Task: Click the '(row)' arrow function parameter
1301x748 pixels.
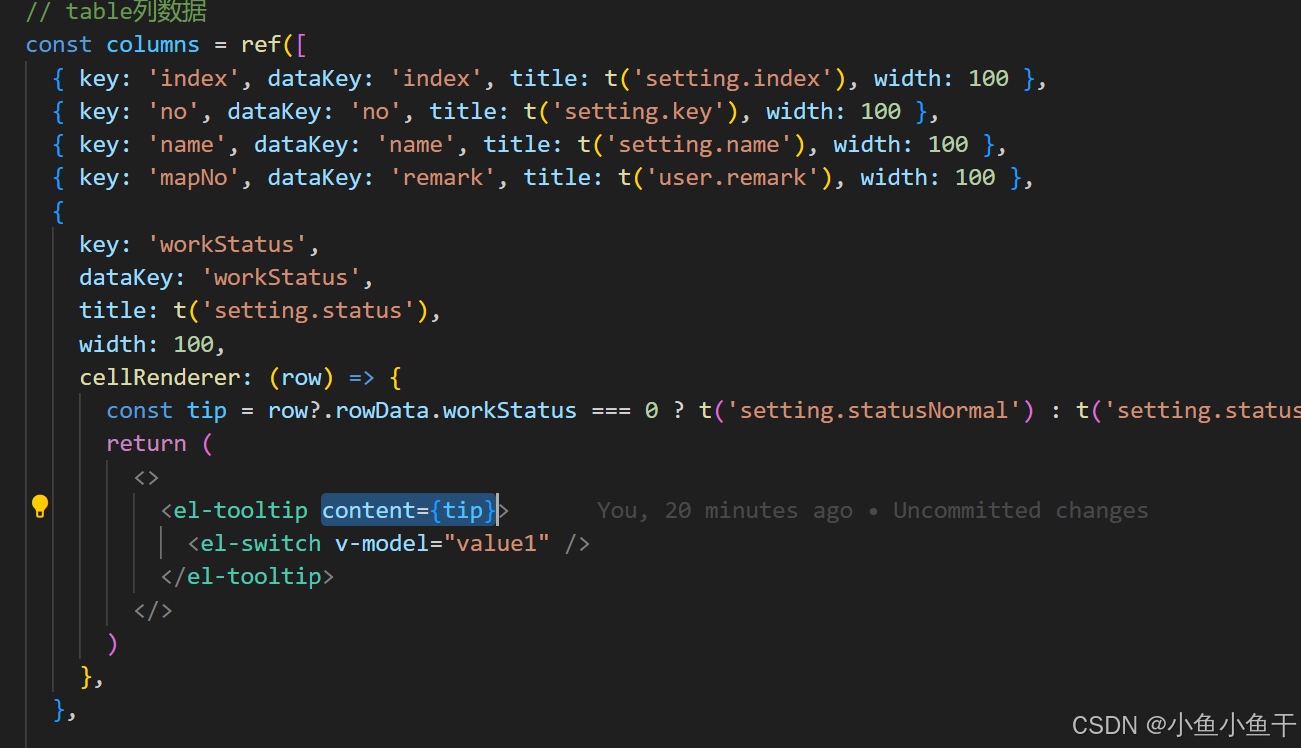Action: click(301, 377)
